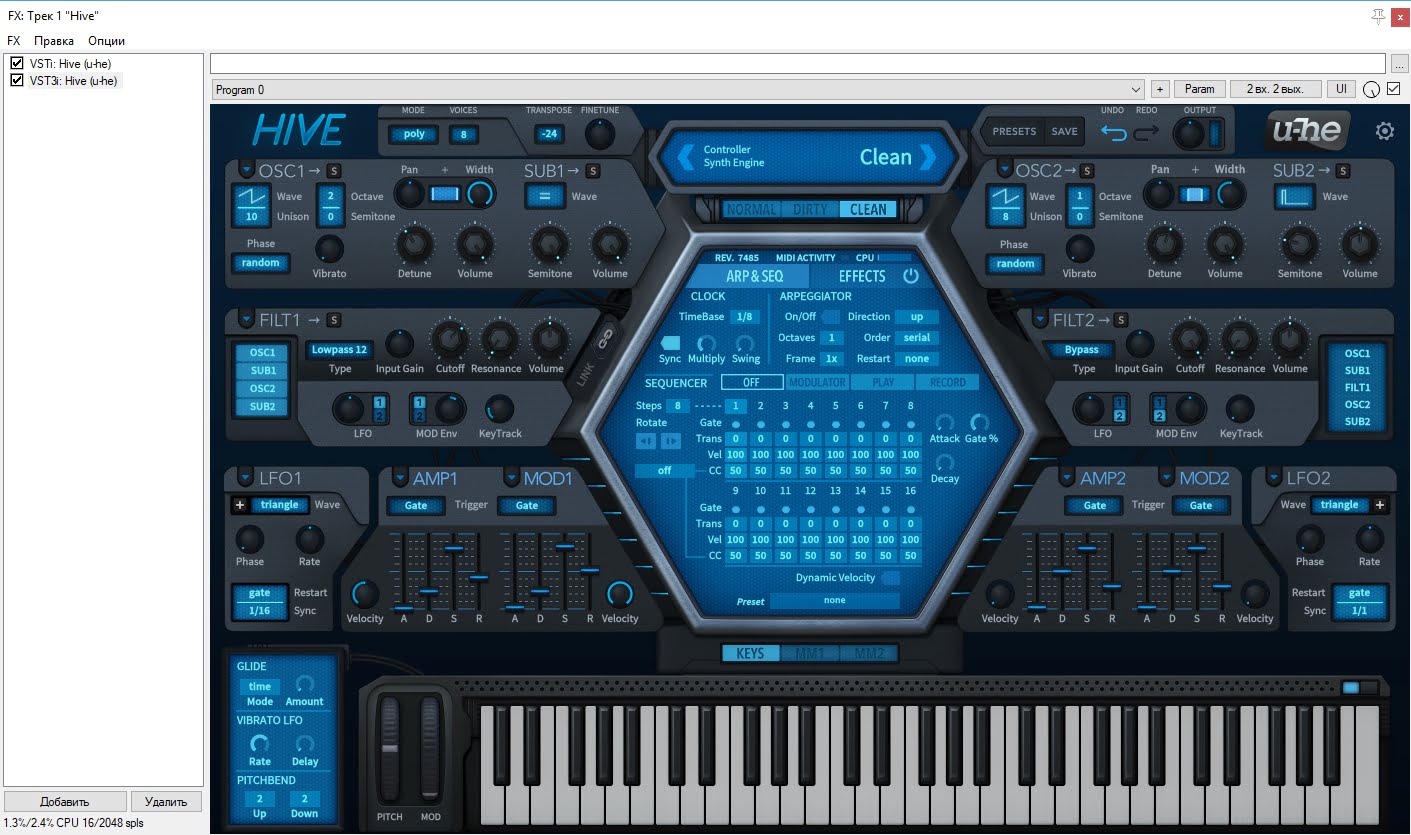Click the LFO2 plus icon
This screenshot has width=1411, height=835.
[1380, 505]
